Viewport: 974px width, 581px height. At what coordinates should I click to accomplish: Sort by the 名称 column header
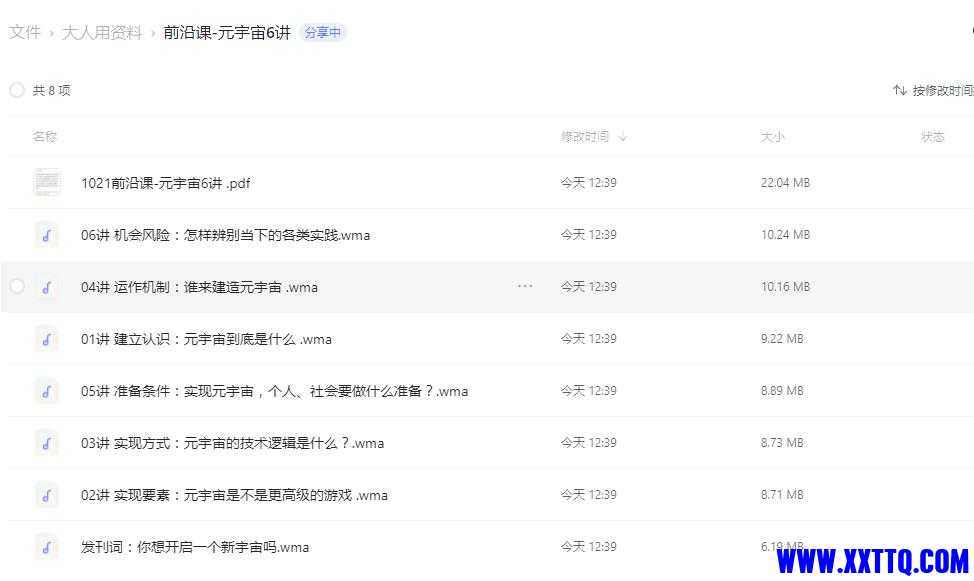(x=45, y=137)
